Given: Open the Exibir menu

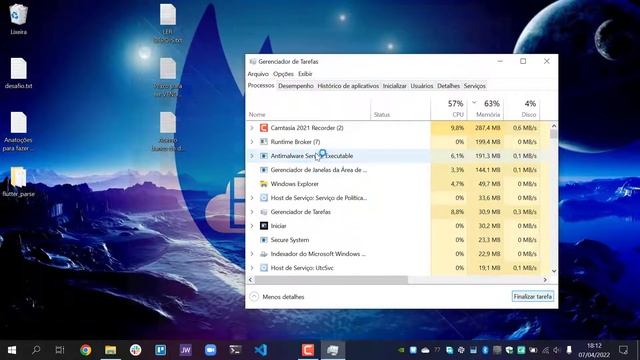Looking at the screenshot, I should (x=305, y=74).
